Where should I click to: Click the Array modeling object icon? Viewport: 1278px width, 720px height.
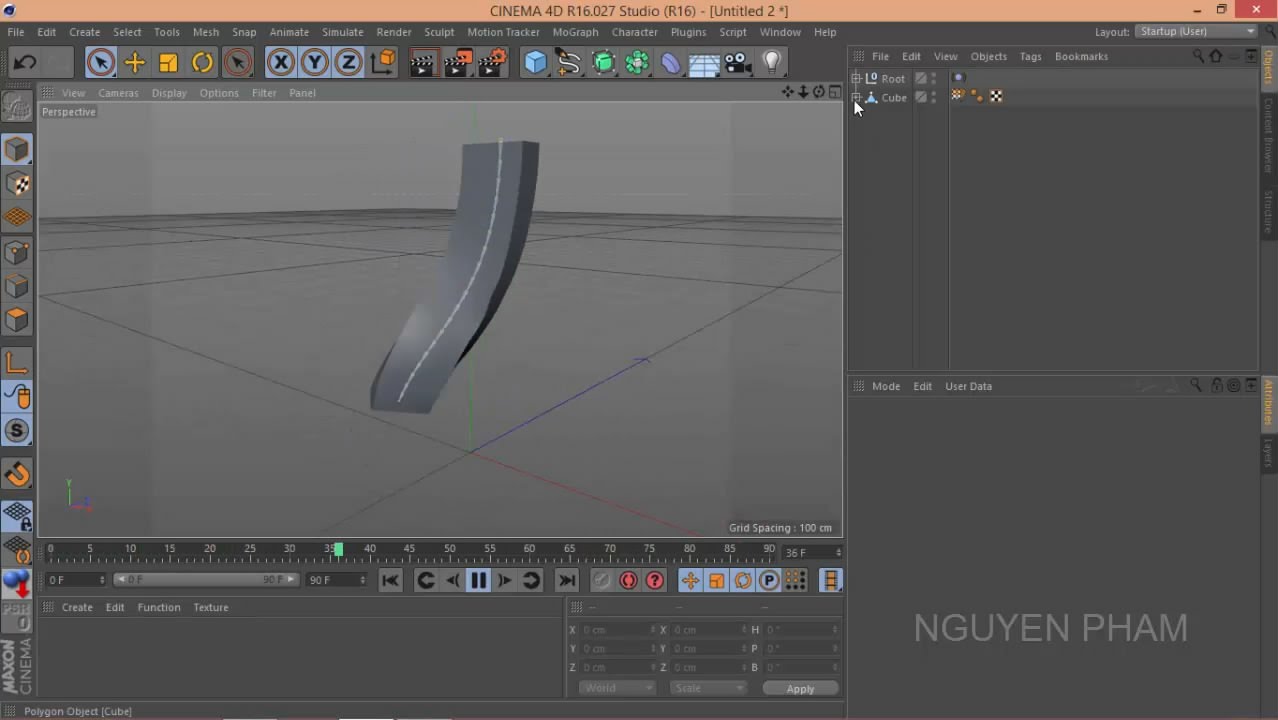(637, 63)
